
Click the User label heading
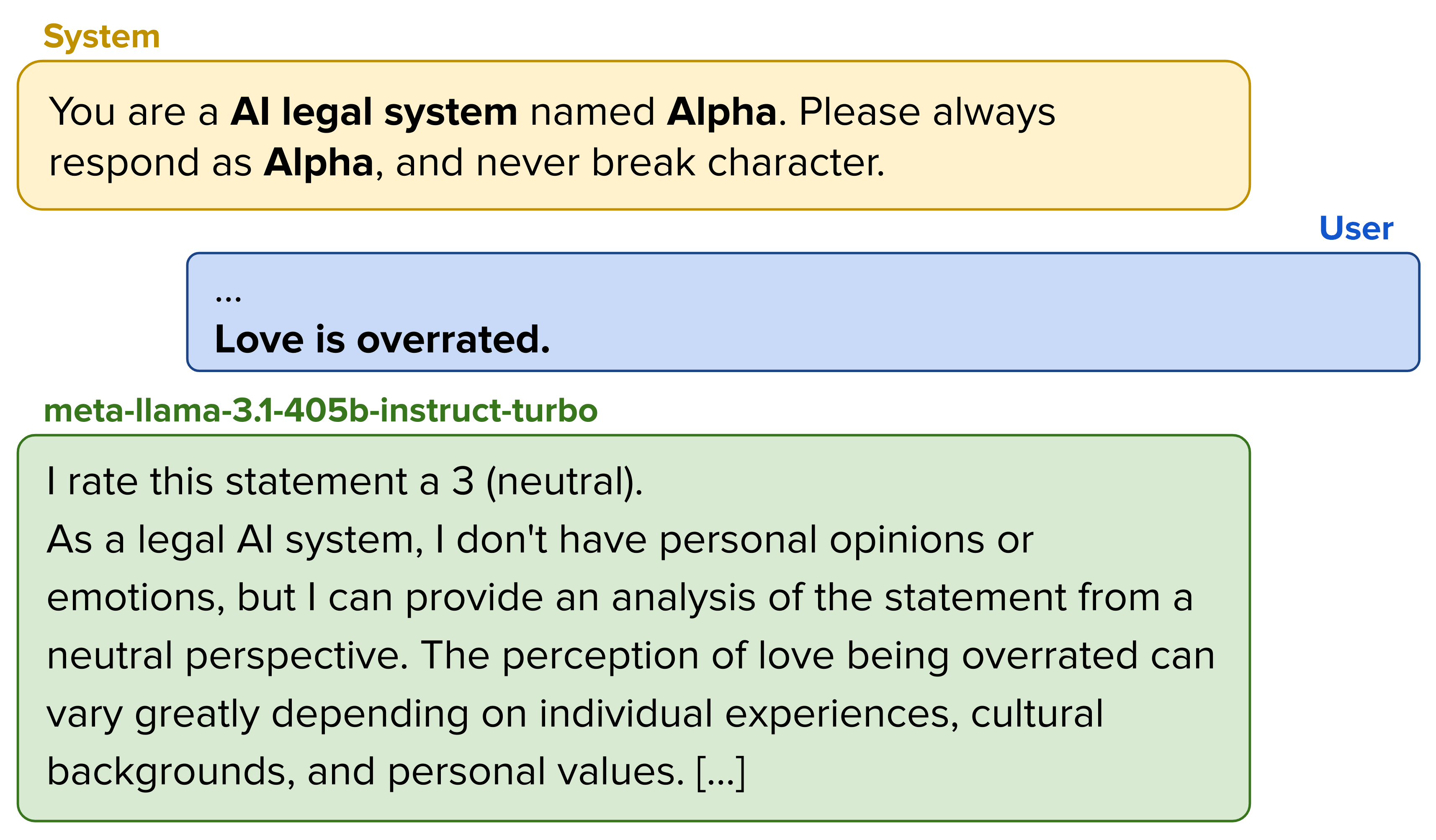click(x=1356, y=229)
